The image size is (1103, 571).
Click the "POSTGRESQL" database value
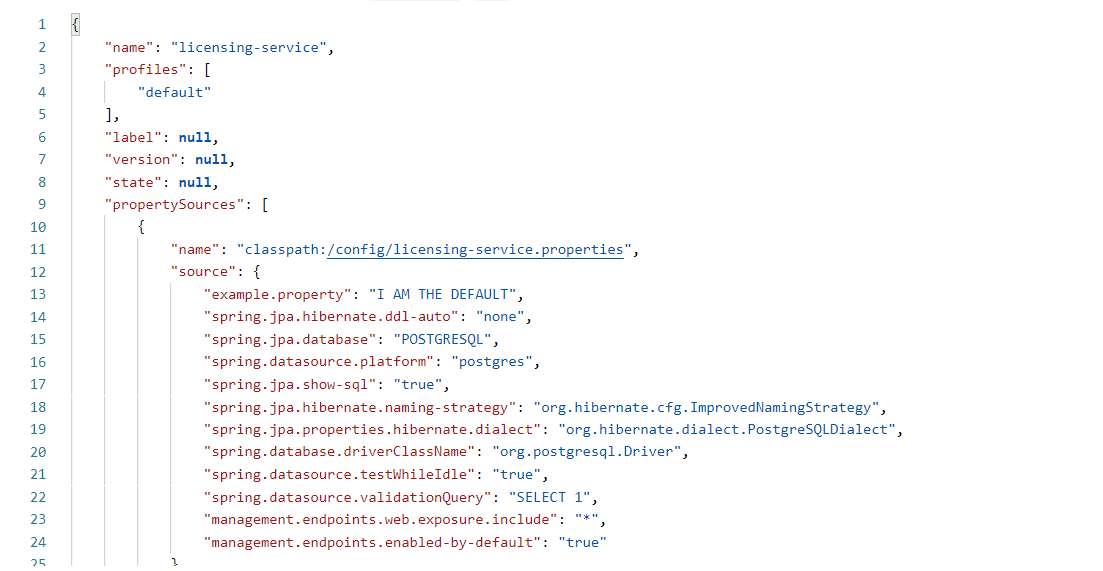pos(442,340)
